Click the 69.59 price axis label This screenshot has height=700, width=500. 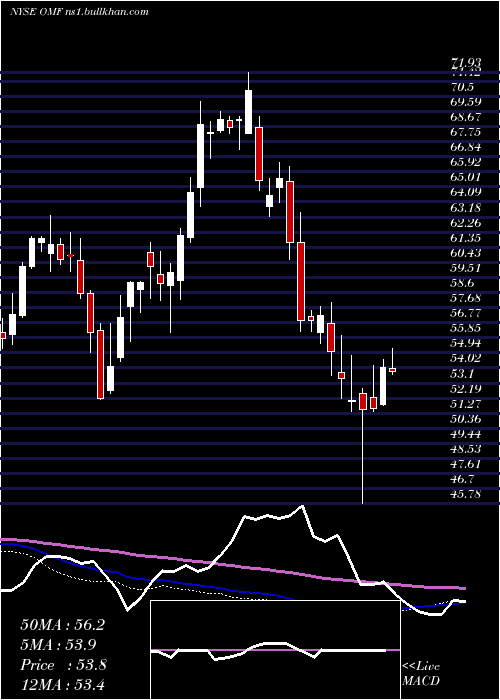pyautogui.click(x=466, y=102)
